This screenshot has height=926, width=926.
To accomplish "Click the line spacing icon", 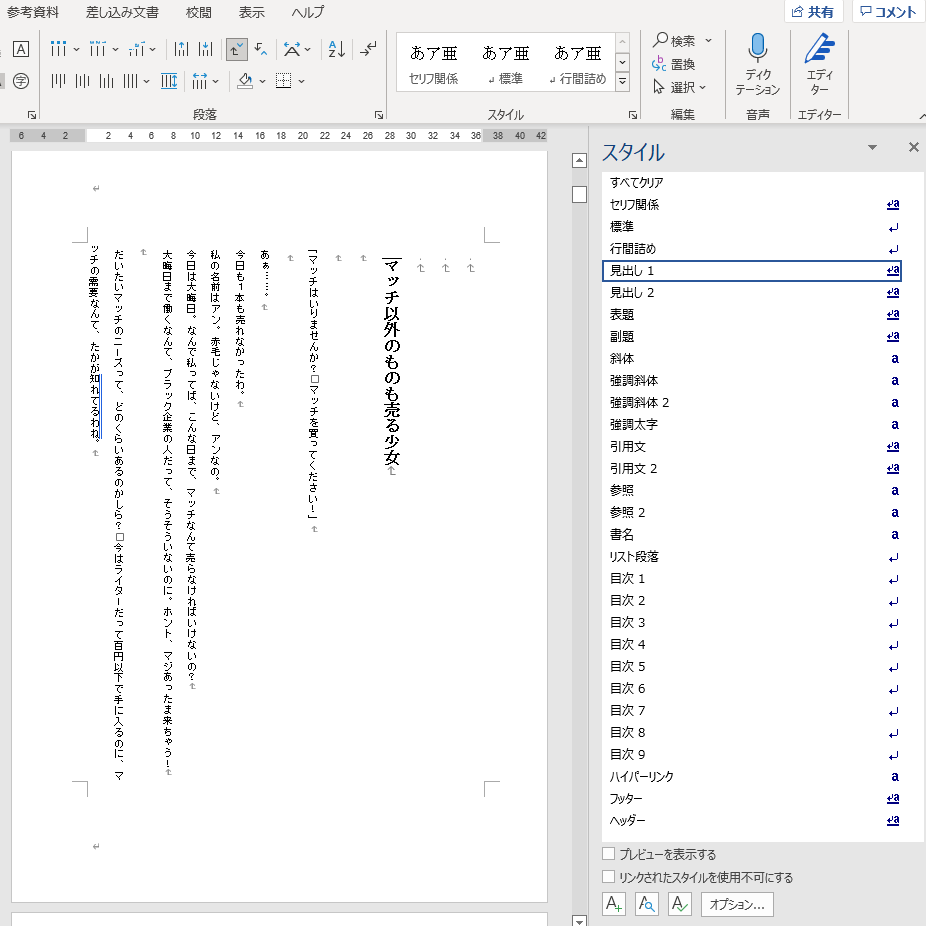I will (x=200, y=81).
